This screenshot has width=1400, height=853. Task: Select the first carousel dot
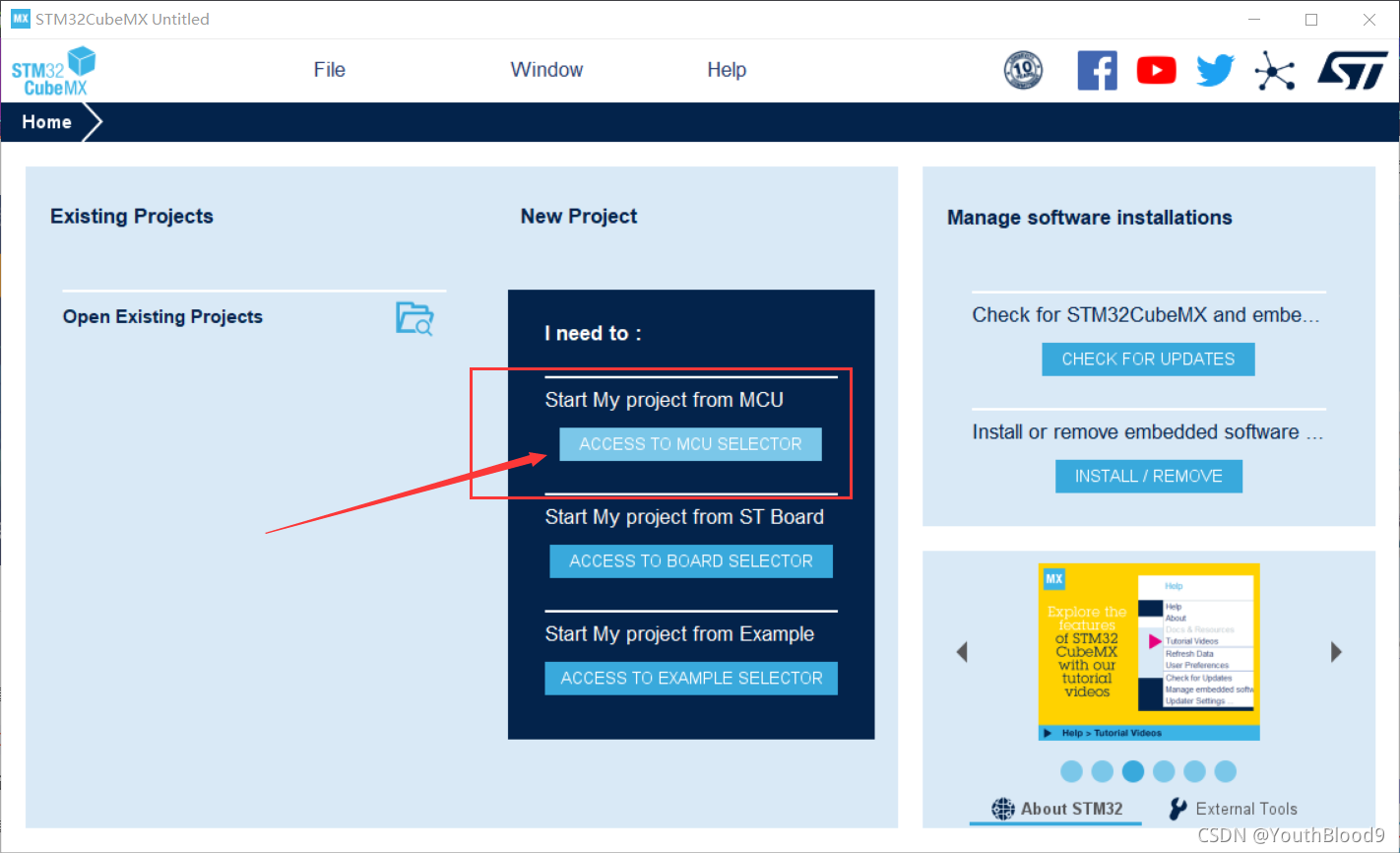tap(1072, 771)
